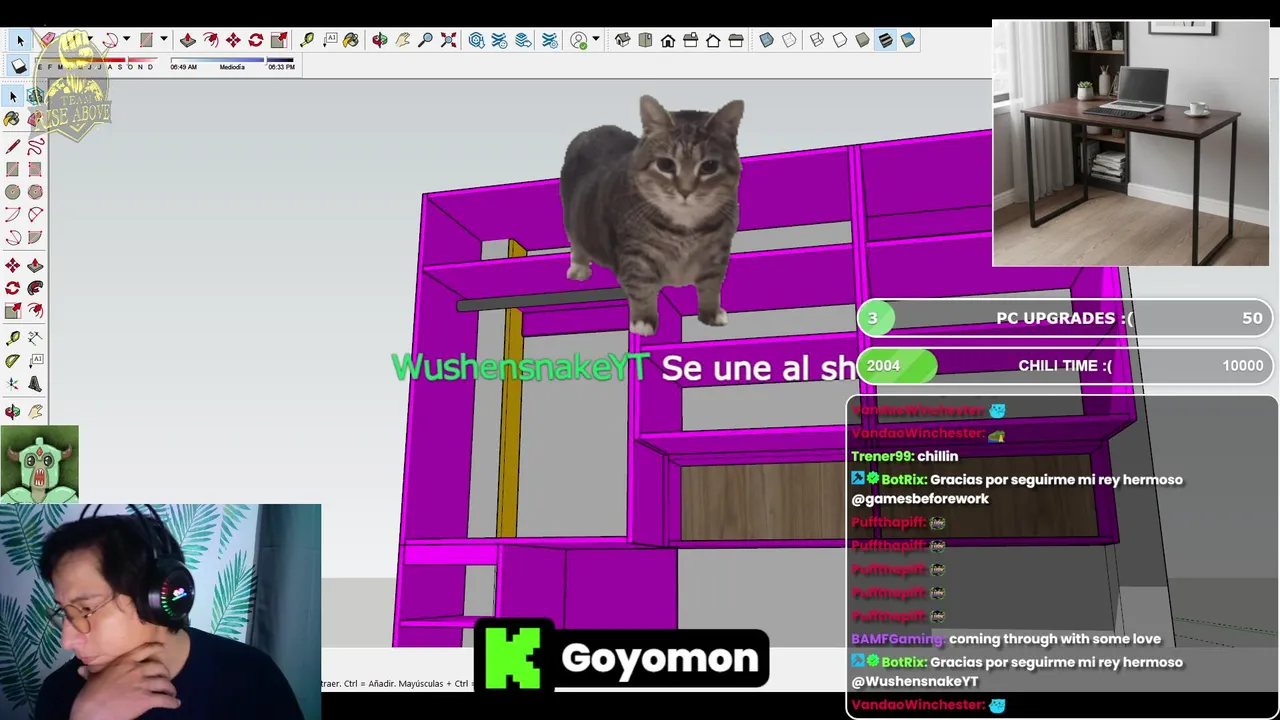
Task: Click Rotate tool in the top toolbar
Action: pyautogui.click(x=256, y=40)
